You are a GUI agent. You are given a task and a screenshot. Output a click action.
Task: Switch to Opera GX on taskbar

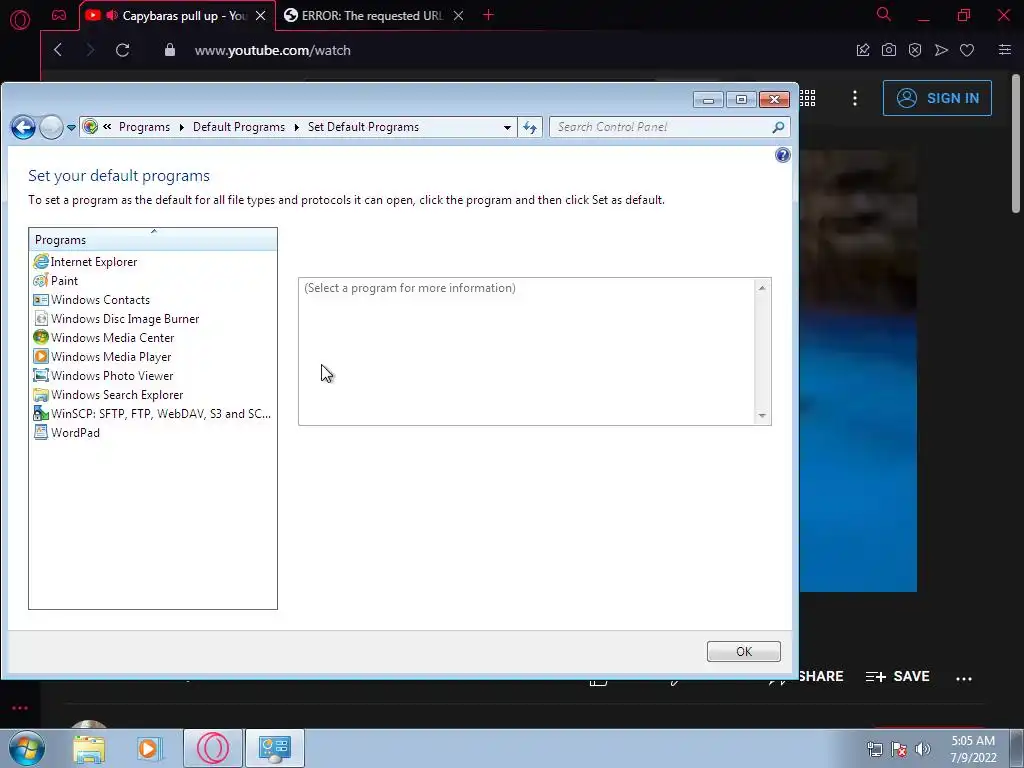point(213,748)
